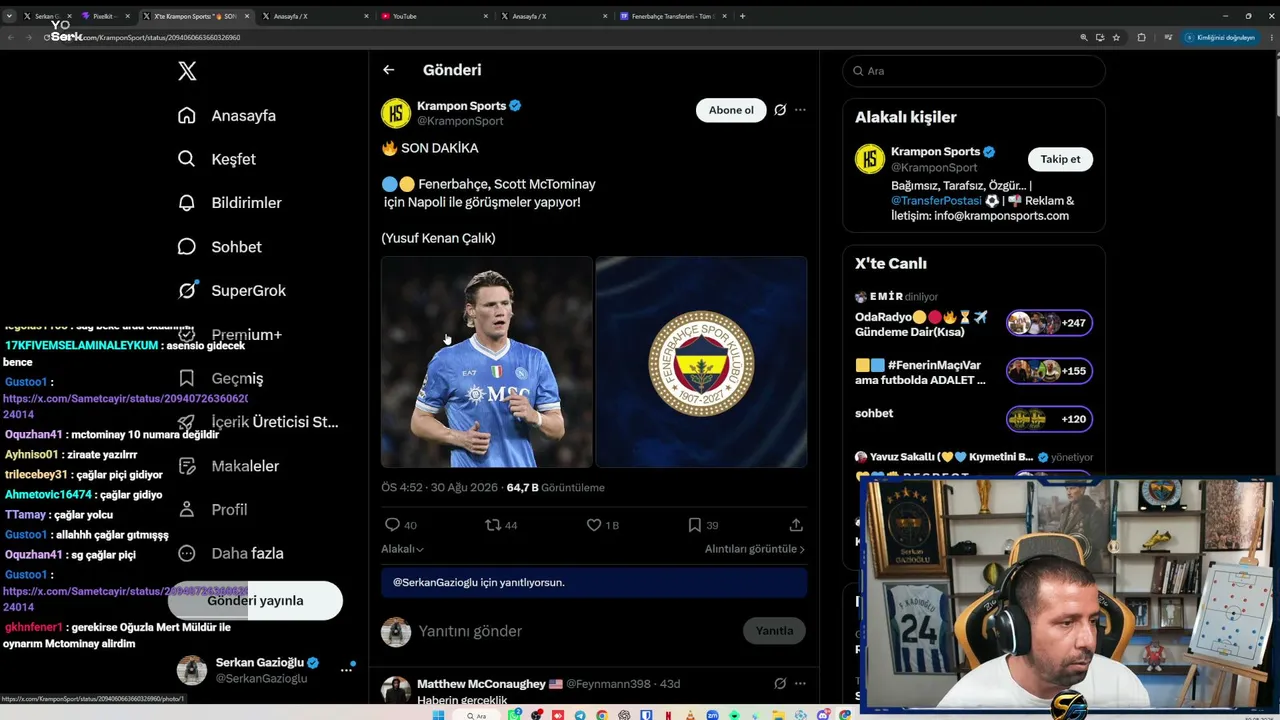The image size is (1280, 720).
Task: Open the browser extensions puzzle icon
Action: (x=1141, y=37)
